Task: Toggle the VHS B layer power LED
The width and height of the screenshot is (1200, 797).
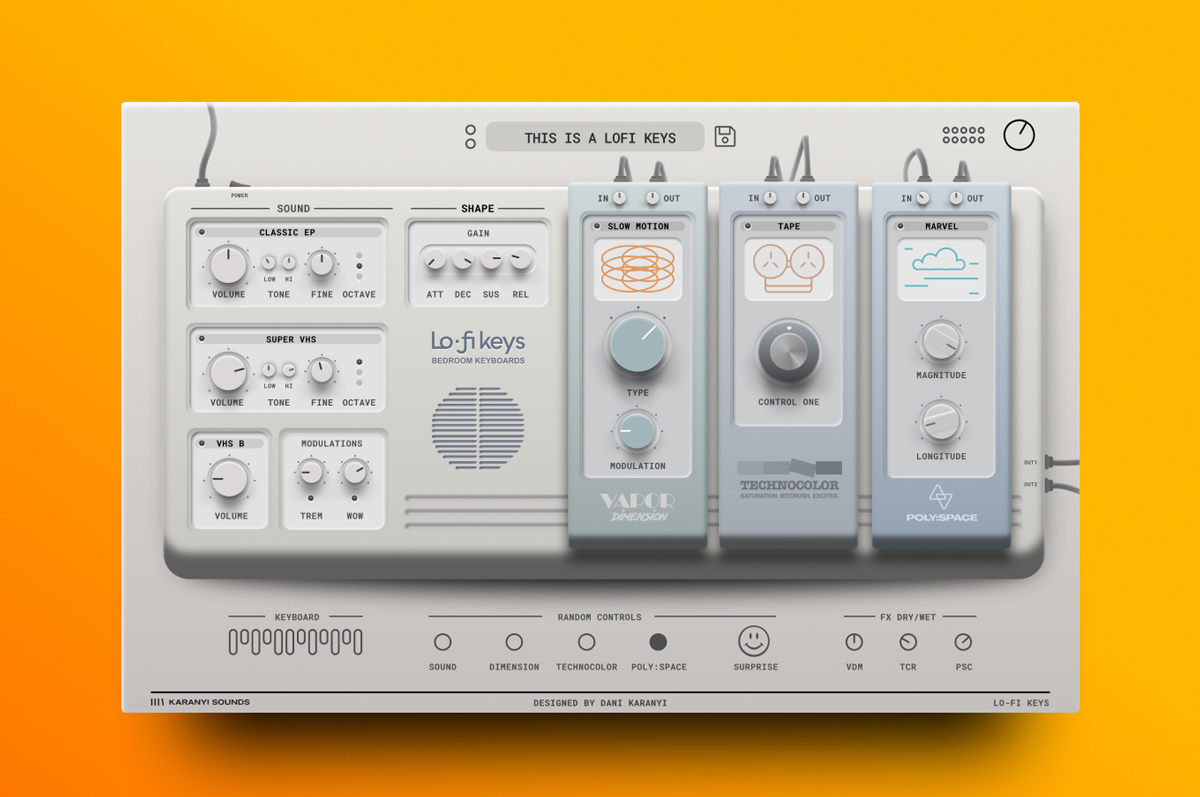Action: (x=202, y=443)
